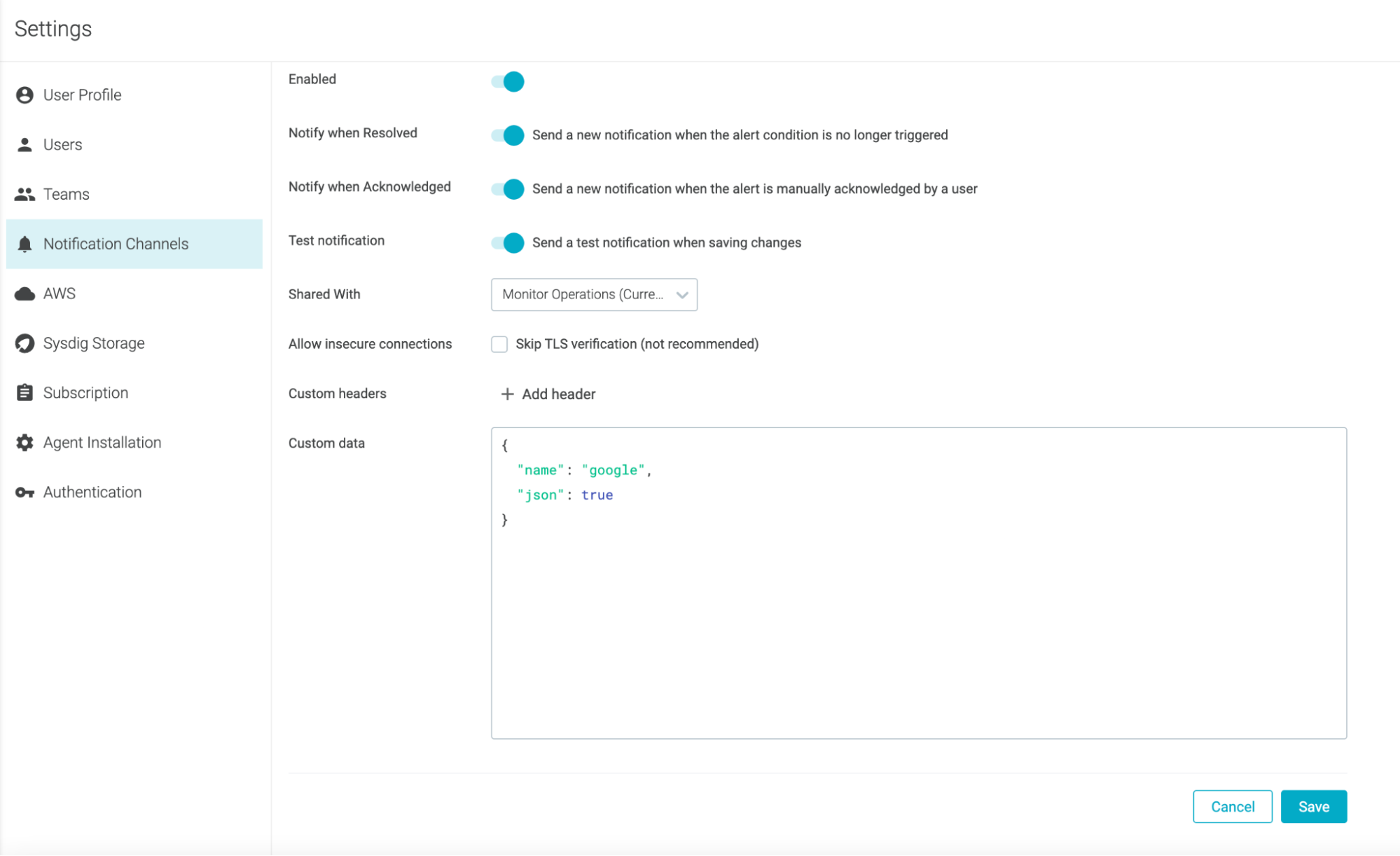1400x856 pixels.
Task: Expand the Monitor Operations team selector
Action: coord(681,294)
